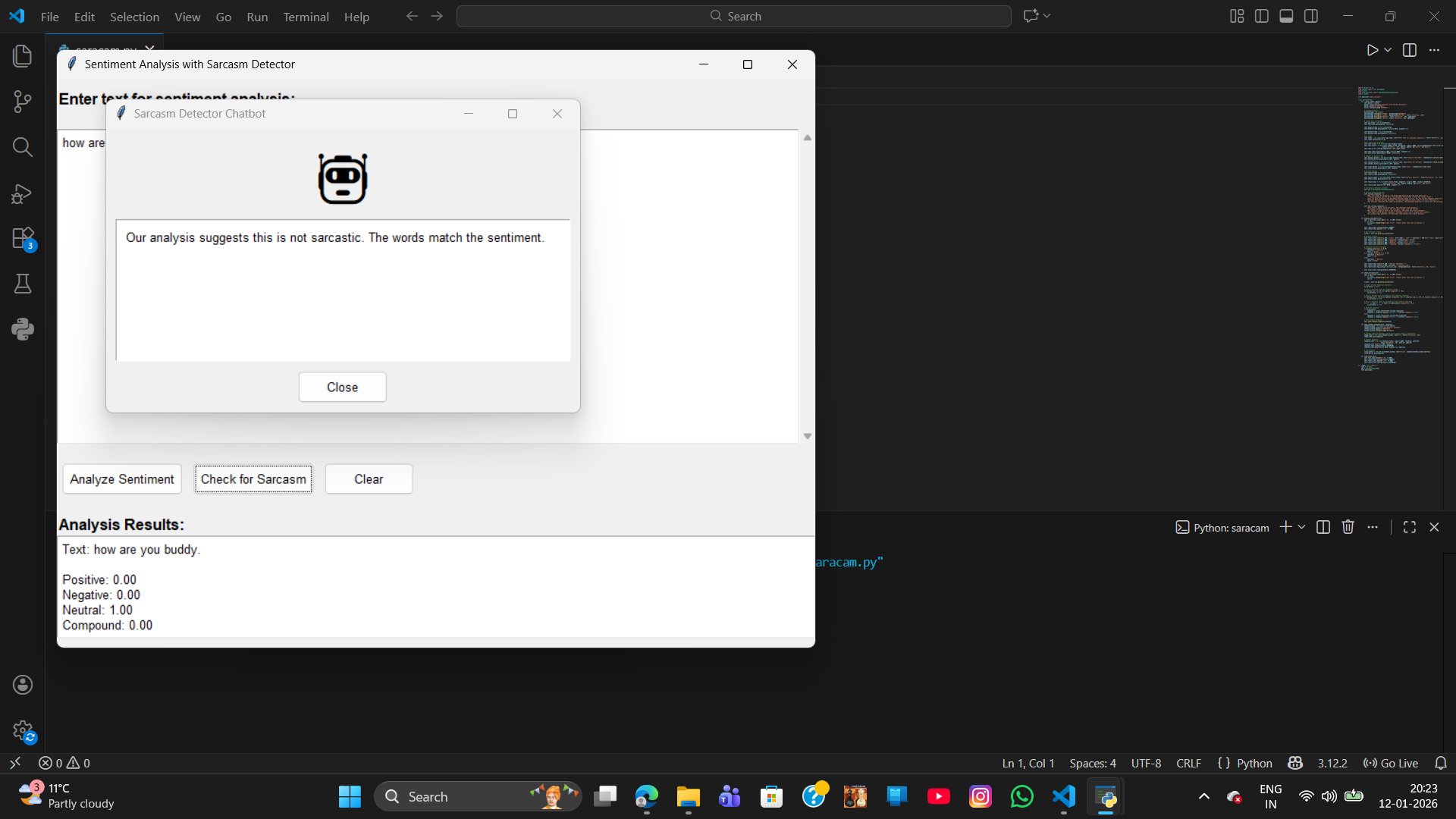Kill the active terminal using the trash icon
1456x819 pixels.
1348,526
